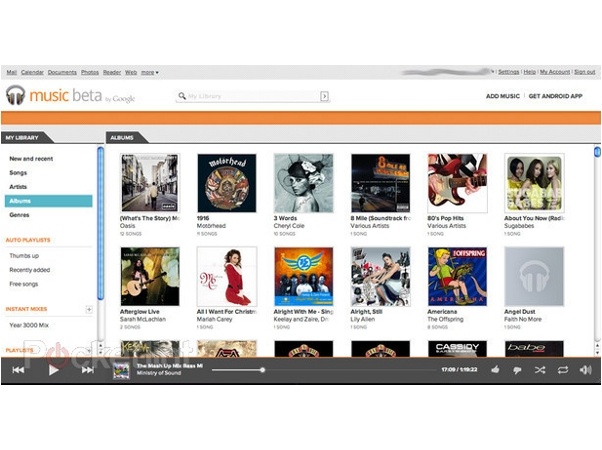Image resolution: width=602 pixels, height=450 pixels.
Task: Give the current song a thumbs down
Action: (517, 370)
